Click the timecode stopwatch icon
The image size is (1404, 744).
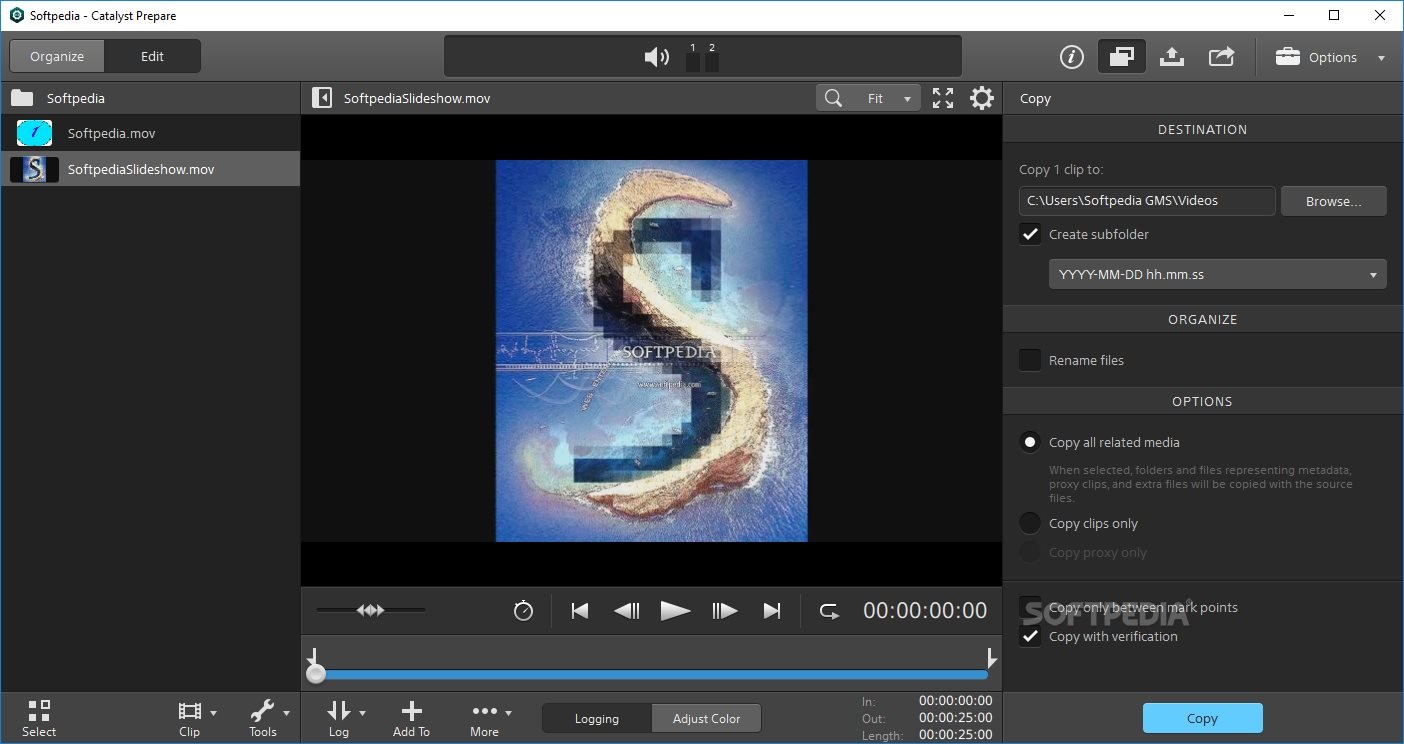tap(523, 611)
